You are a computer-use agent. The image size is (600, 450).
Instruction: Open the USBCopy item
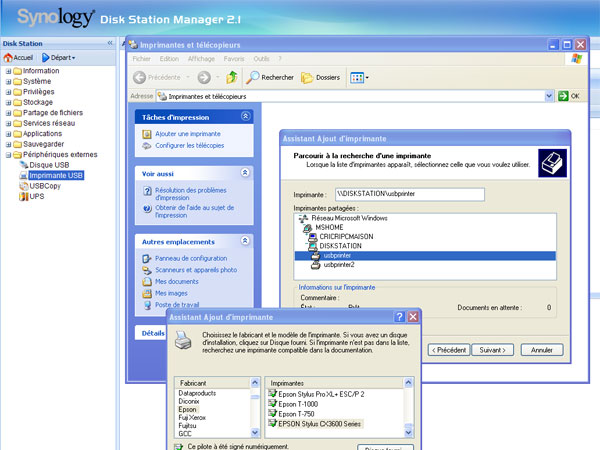[45, 186]
